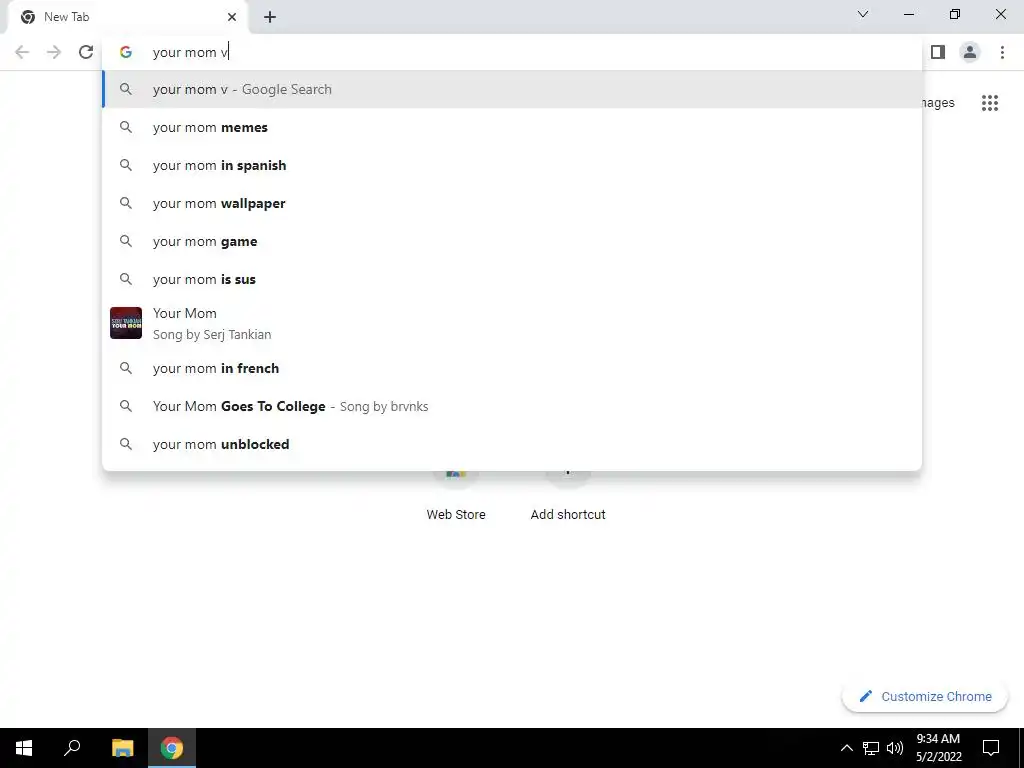The image size is (1024, 768).
Task: Open File Explorer from the taskbar
Action: coord(122,748)
